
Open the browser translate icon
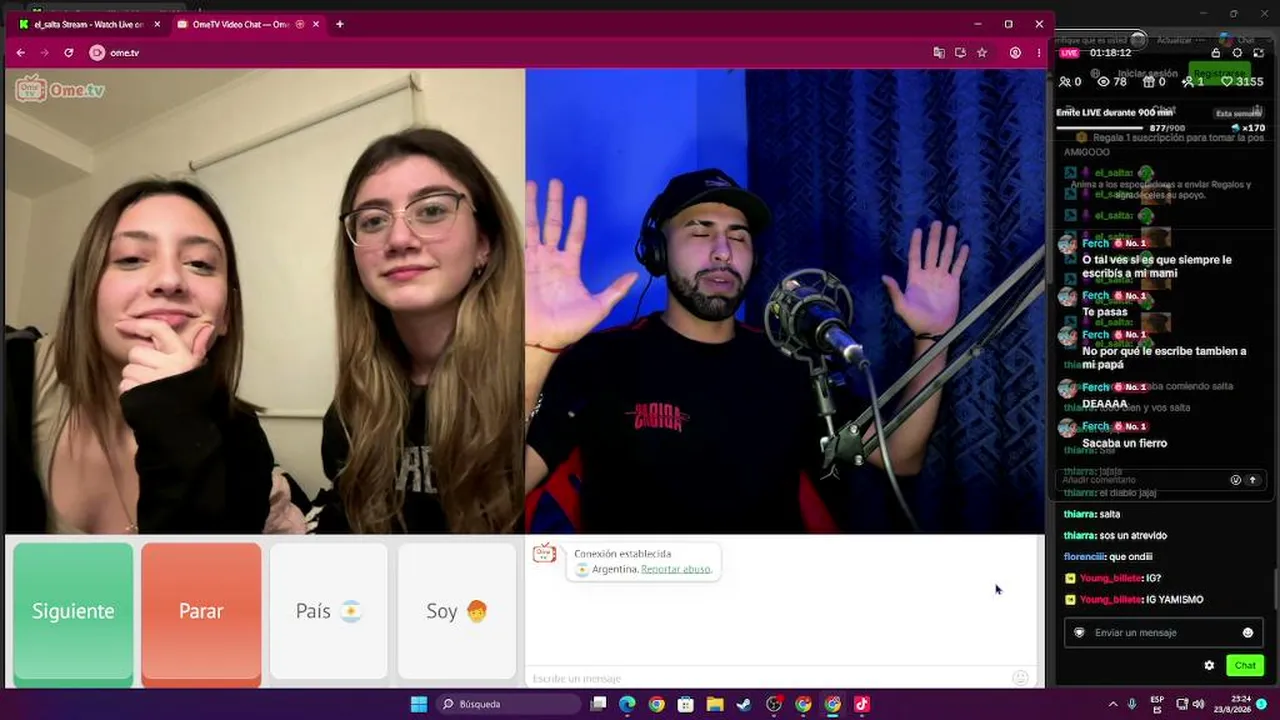pyautogui.click(x=939, y=53)
